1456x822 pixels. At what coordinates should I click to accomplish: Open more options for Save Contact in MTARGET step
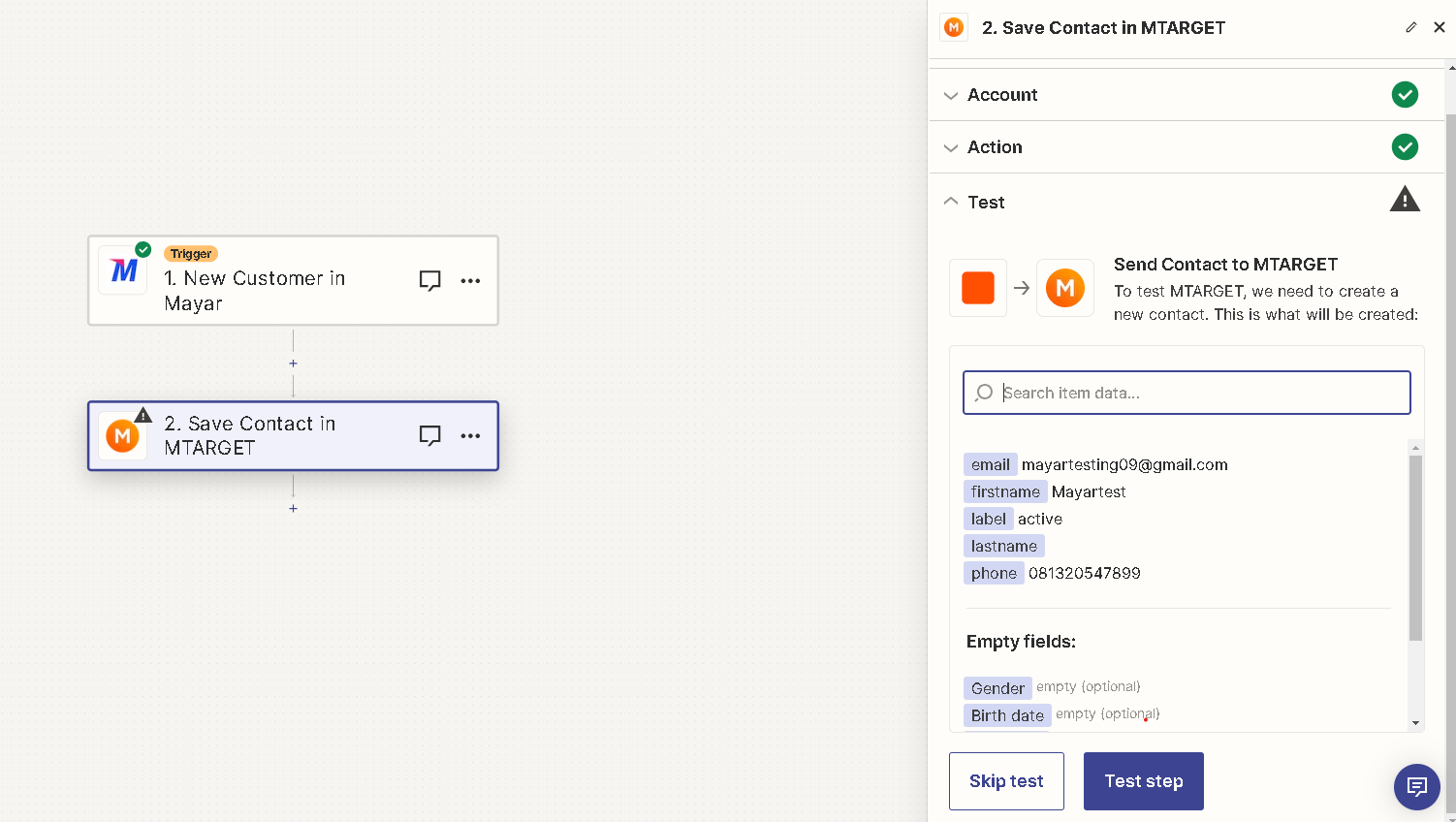tap(470, 435)
